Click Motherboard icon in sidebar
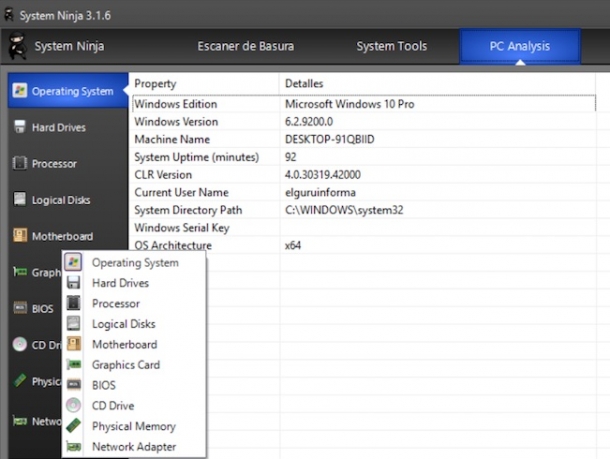Screen dimensions: 610x459 tap(20, 235)
